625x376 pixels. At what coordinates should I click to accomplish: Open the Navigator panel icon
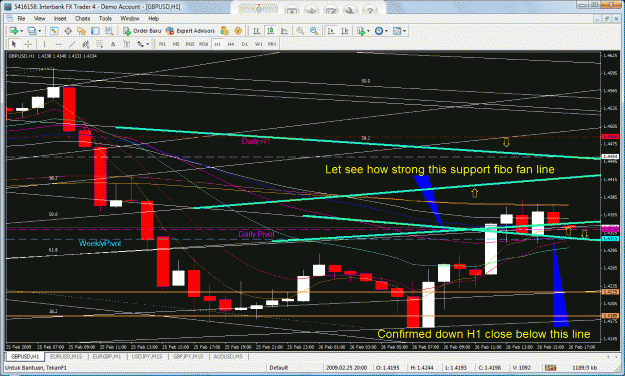[81, 31]
